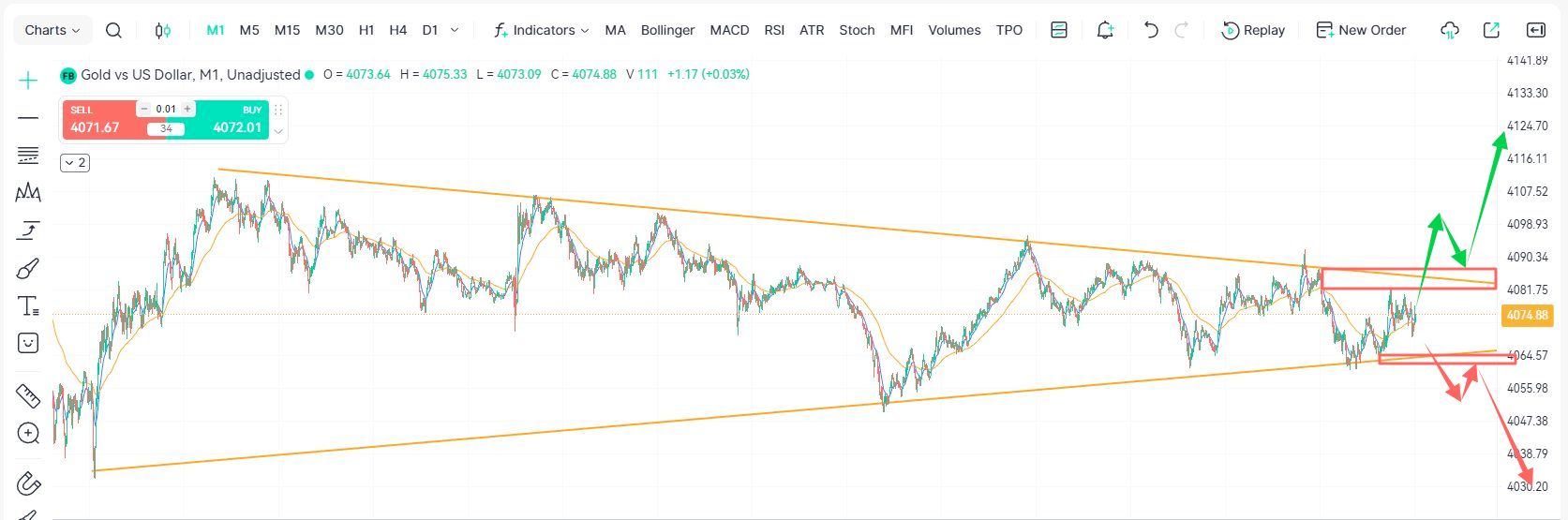Screen dimensions: 1568x520
Task: Select the Fibonacci lines tool
Action: coord(28,155)
